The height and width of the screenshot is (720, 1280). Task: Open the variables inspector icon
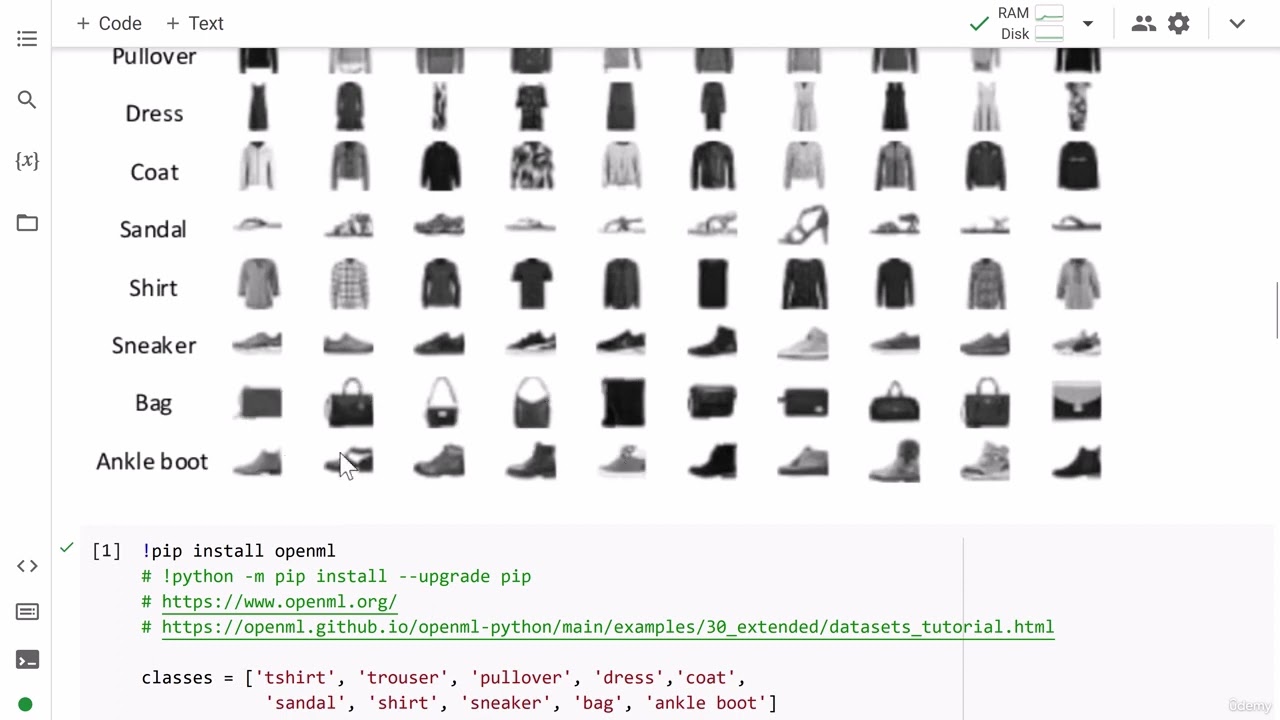(27, 161)
